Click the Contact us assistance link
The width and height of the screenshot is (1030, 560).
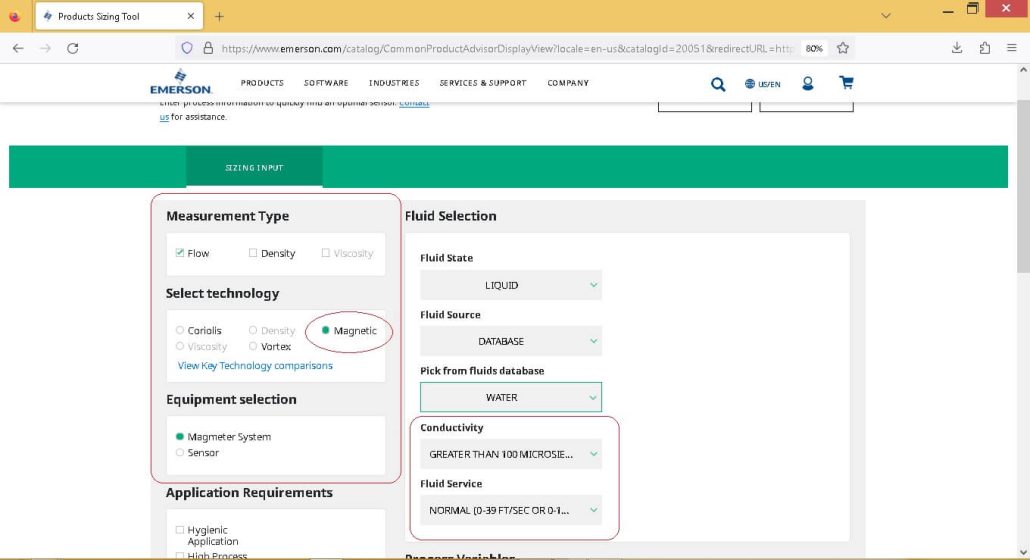click(414, 104)
